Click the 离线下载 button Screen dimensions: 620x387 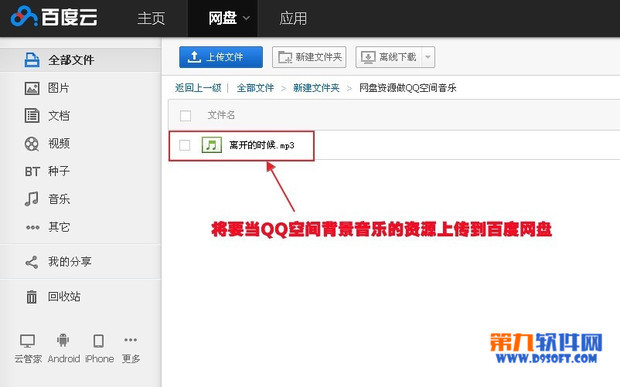389,57
